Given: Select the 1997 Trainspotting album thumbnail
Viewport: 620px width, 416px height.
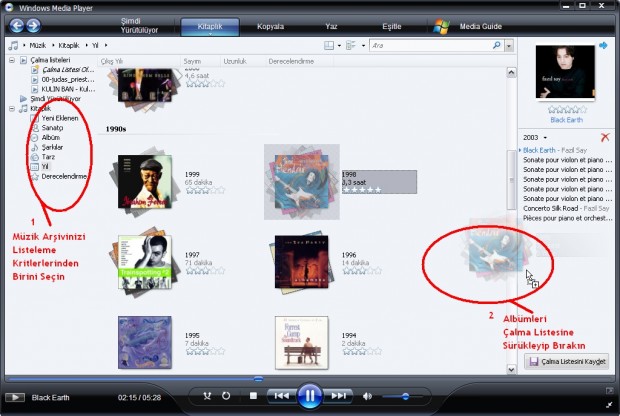Looking at the screenshot, I should (145, 262).
